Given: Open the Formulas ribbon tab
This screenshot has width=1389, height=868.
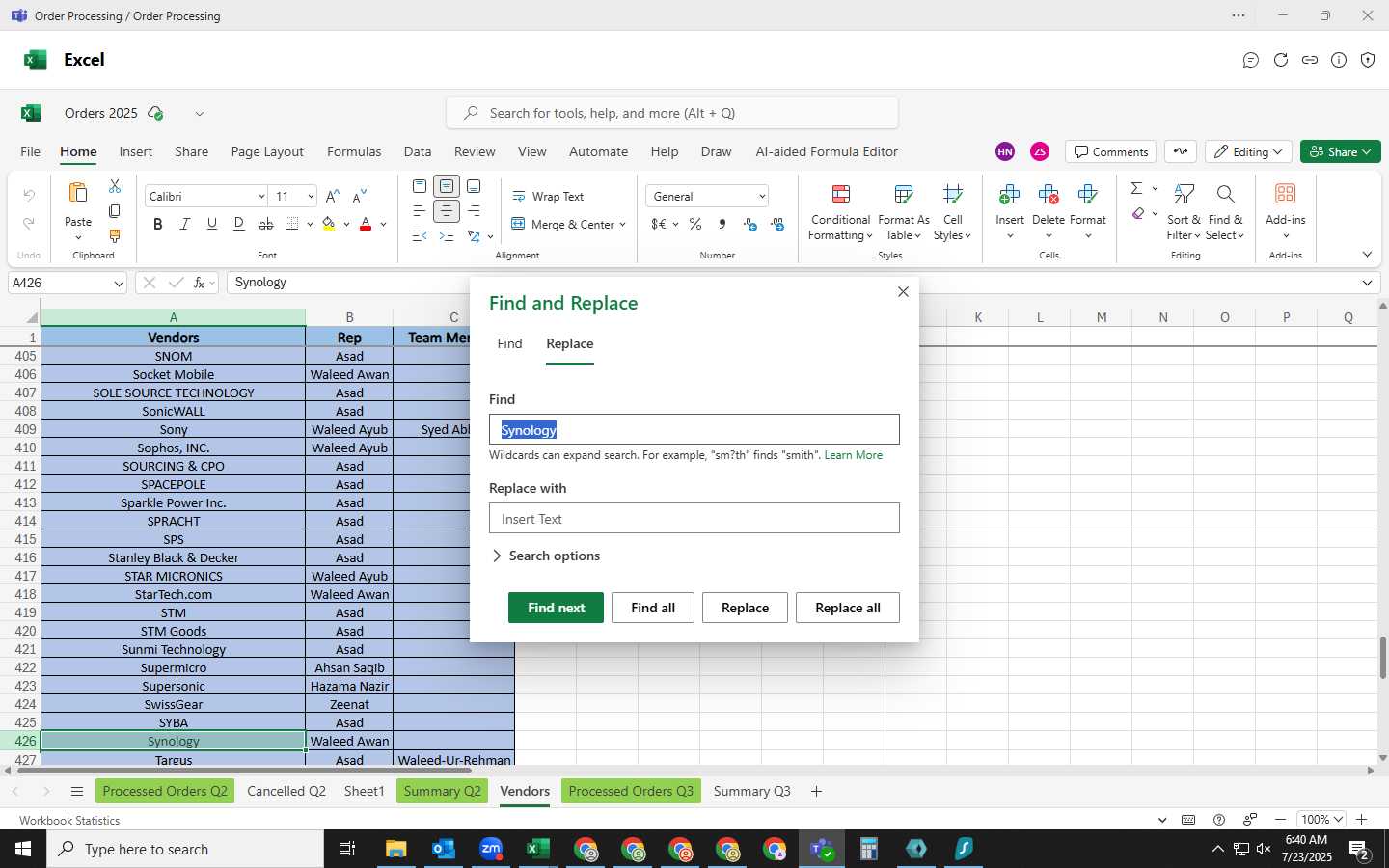Looking at the screenshot, I should point(354,151).
